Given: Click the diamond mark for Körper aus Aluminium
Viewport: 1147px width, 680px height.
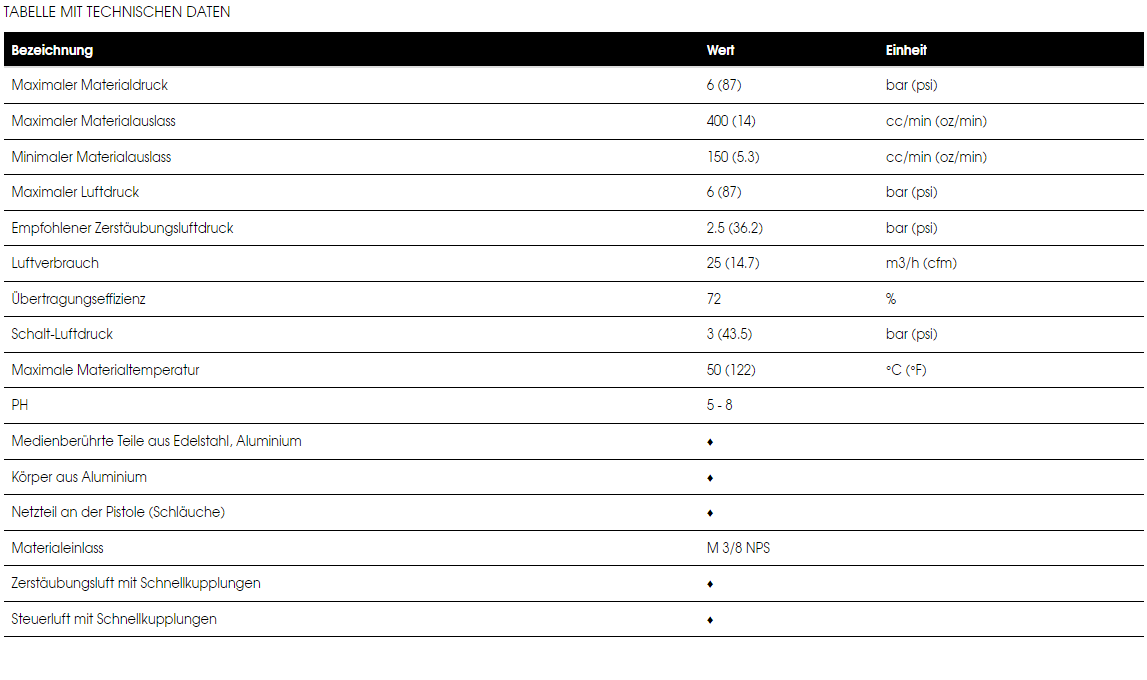Looking at the screenshot, I should point(710,477).
